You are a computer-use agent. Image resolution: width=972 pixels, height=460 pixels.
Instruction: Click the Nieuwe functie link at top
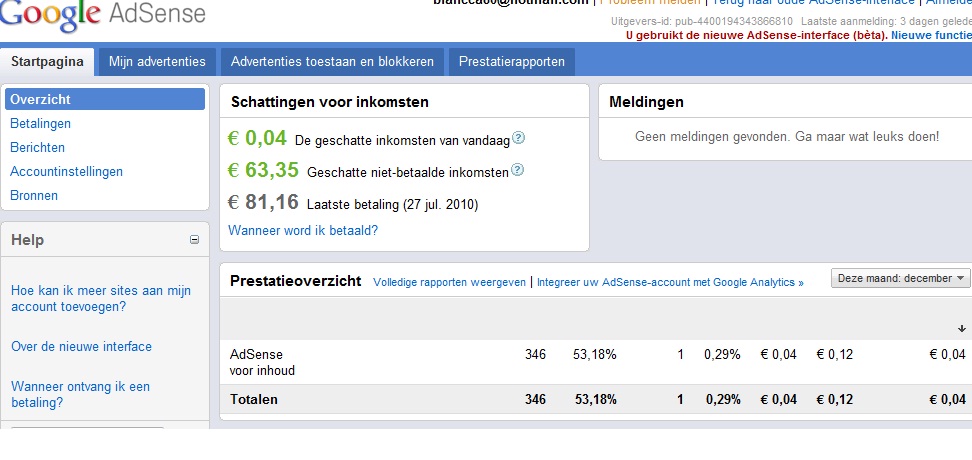[931, 35]
